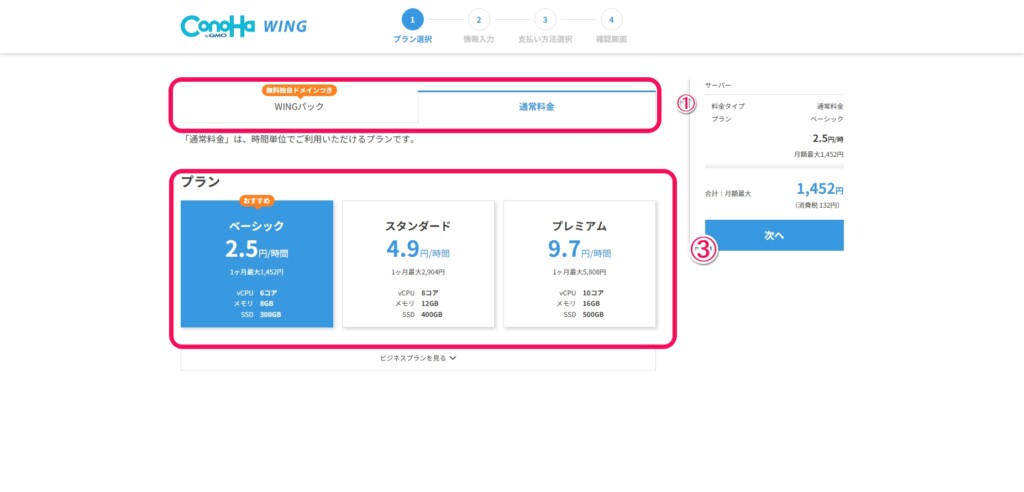Click the ConoHa WING logo
1024x492 pixels.
(x=244, y=26)
